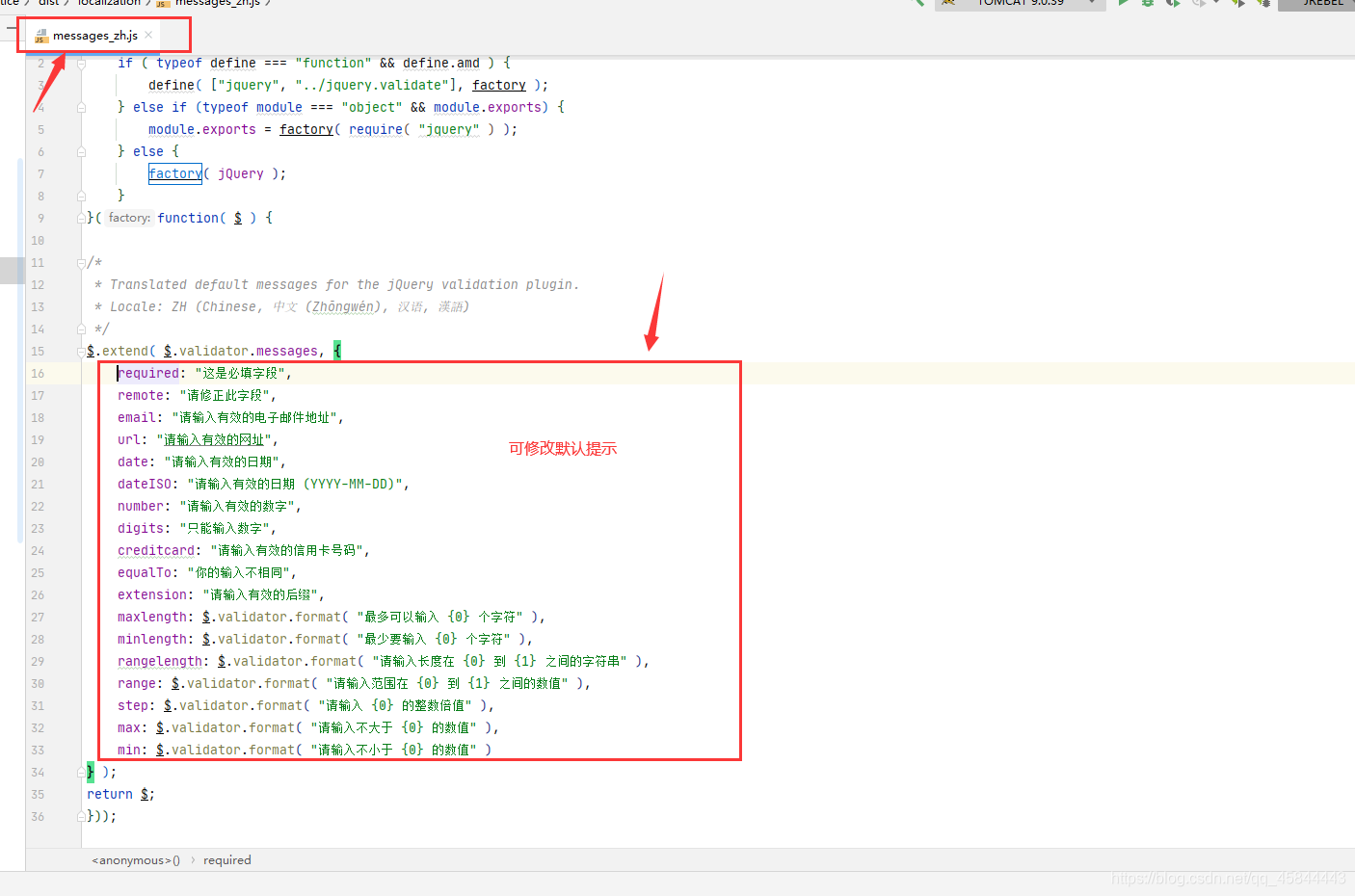Click gutter line number 27
Viewport: 1355px width, 896px height.
pos(38,618)
